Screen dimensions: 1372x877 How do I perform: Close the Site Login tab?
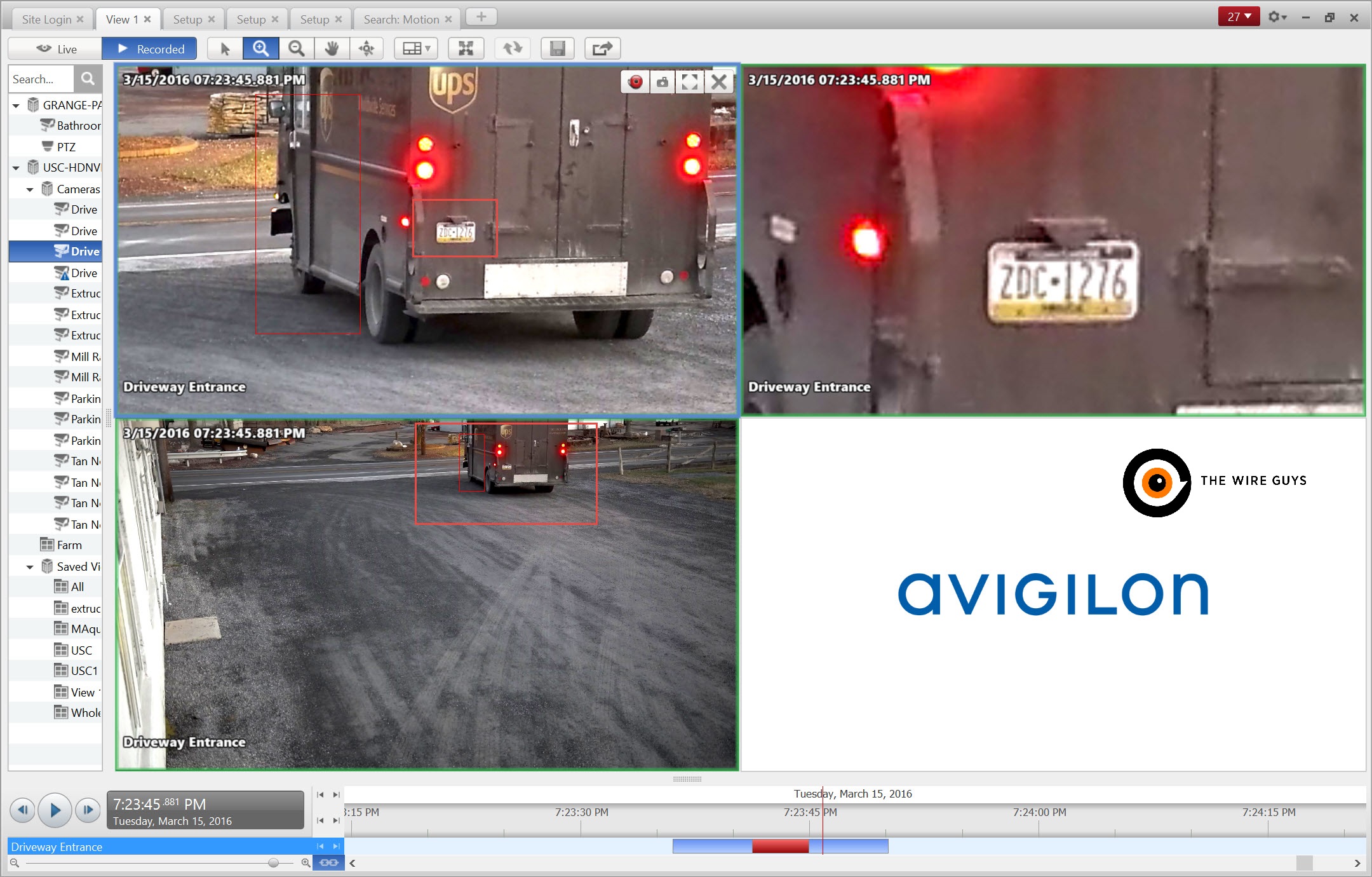point(80,19)
